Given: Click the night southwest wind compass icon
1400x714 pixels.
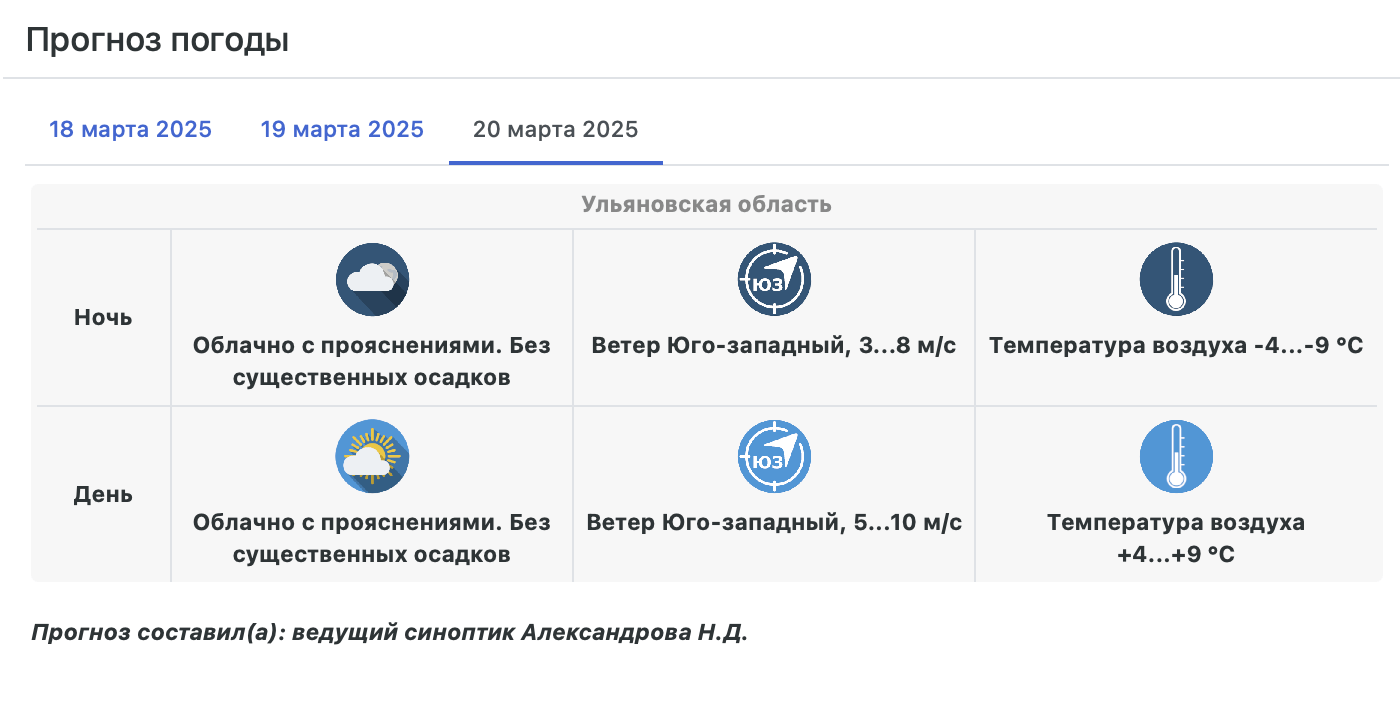Looking at the screenshot, I should click(x=774, y=279).
